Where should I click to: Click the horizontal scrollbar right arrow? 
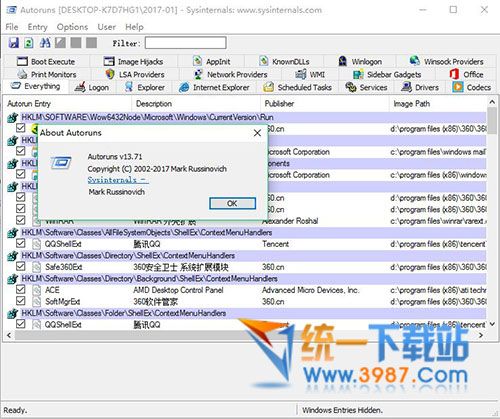click(481, 335)
